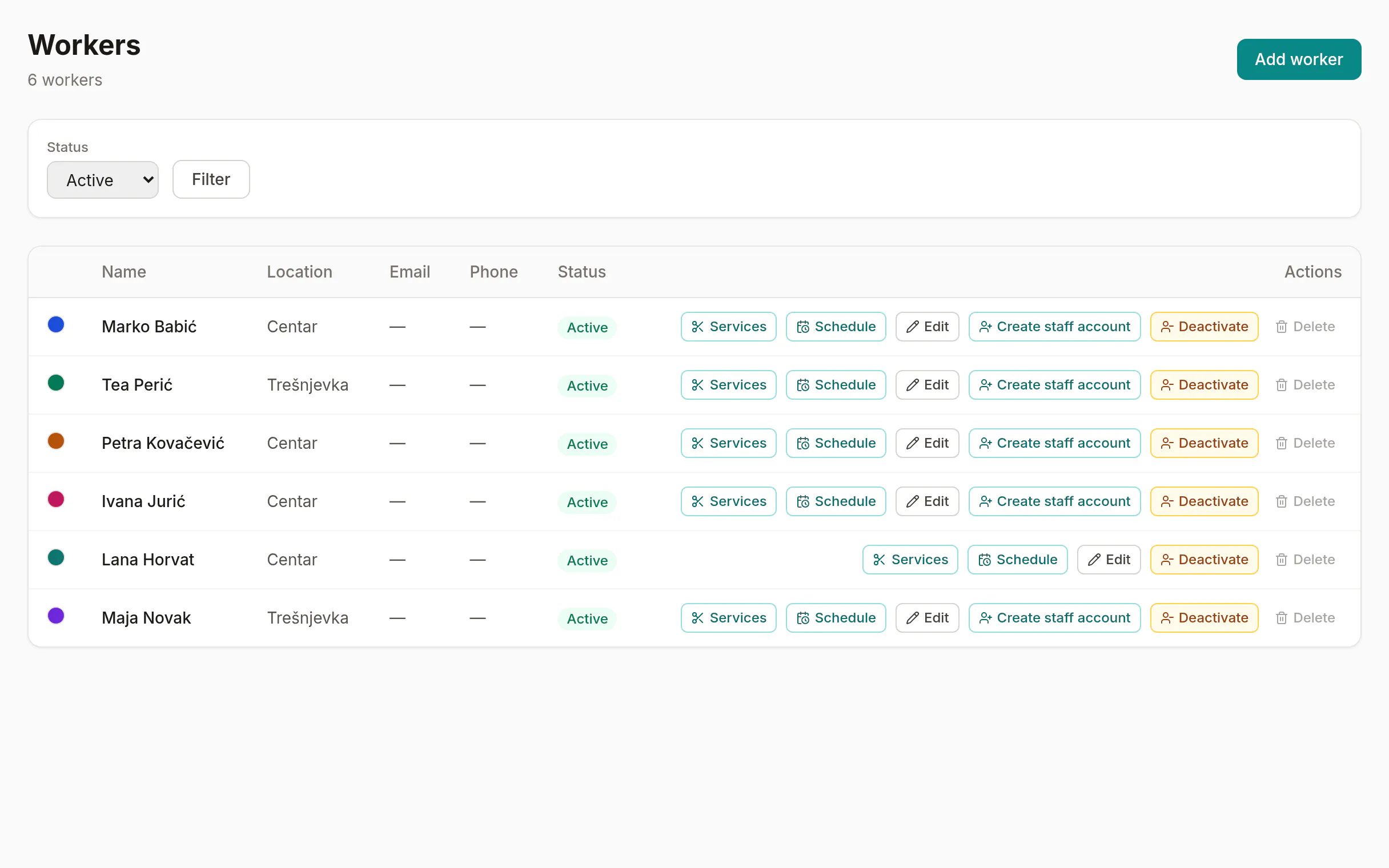The image size is (1389, 868).
Task: Delete worker Petra Kovačević
Action: [1305, 443]
